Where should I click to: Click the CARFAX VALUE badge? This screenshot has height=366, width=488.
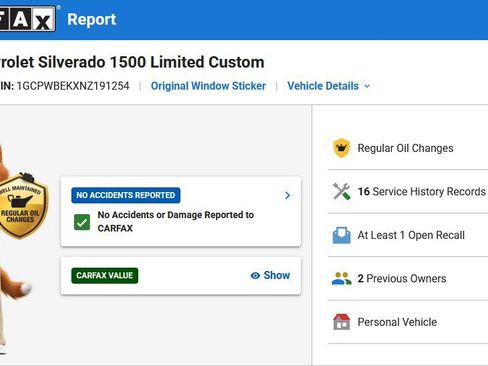point(105,275)
